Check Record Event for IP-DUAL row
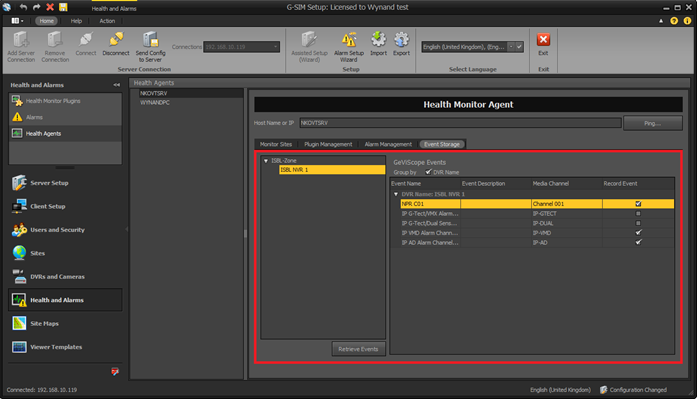697x399 pixels. (x=638, y=223)
